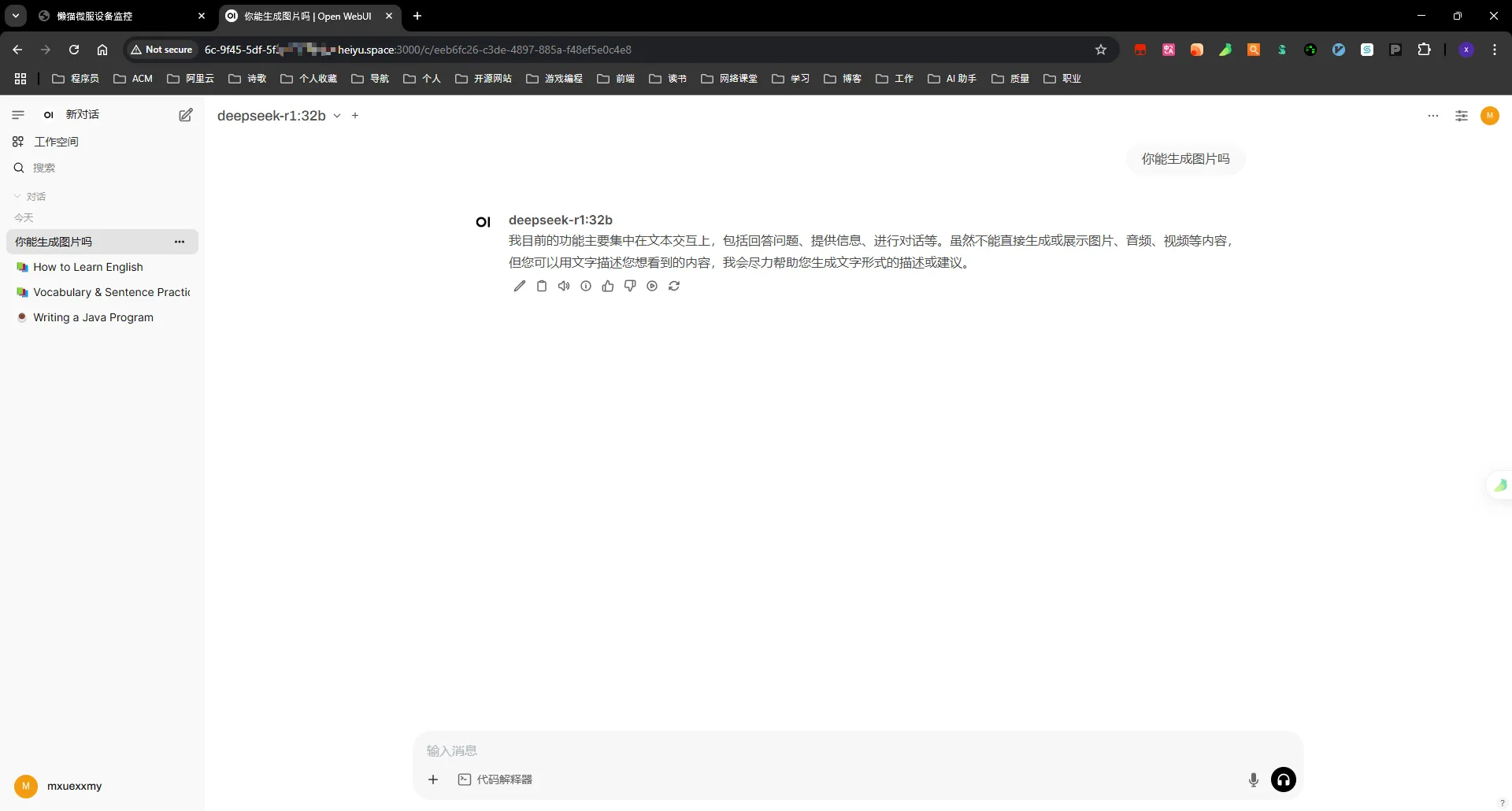Copy the deepseek response with the clipboard icon
1512x811 pixels.
pyautogui.click(x=542, y=286)
